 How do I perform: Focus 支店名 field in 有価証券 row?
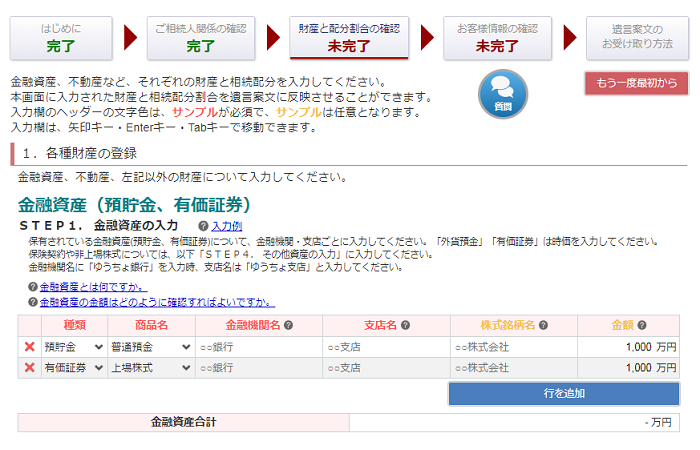(387, 367)
